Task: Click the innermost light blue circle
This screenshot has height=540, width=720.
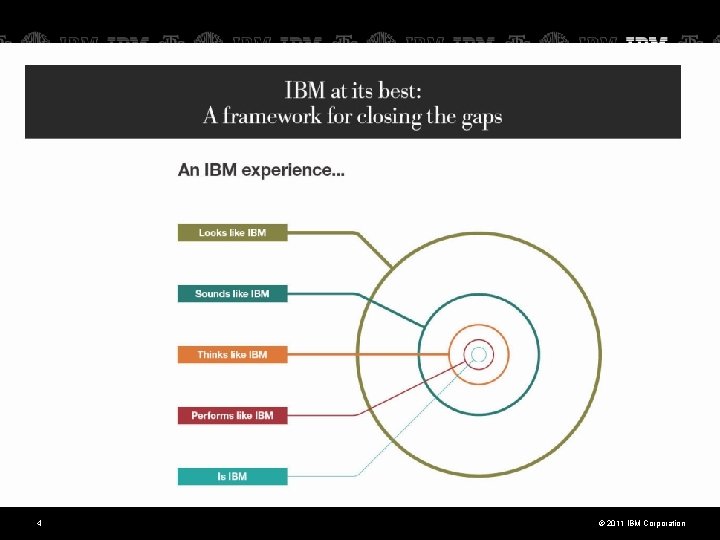Action: pyautogui.click(x=479, y=354)
